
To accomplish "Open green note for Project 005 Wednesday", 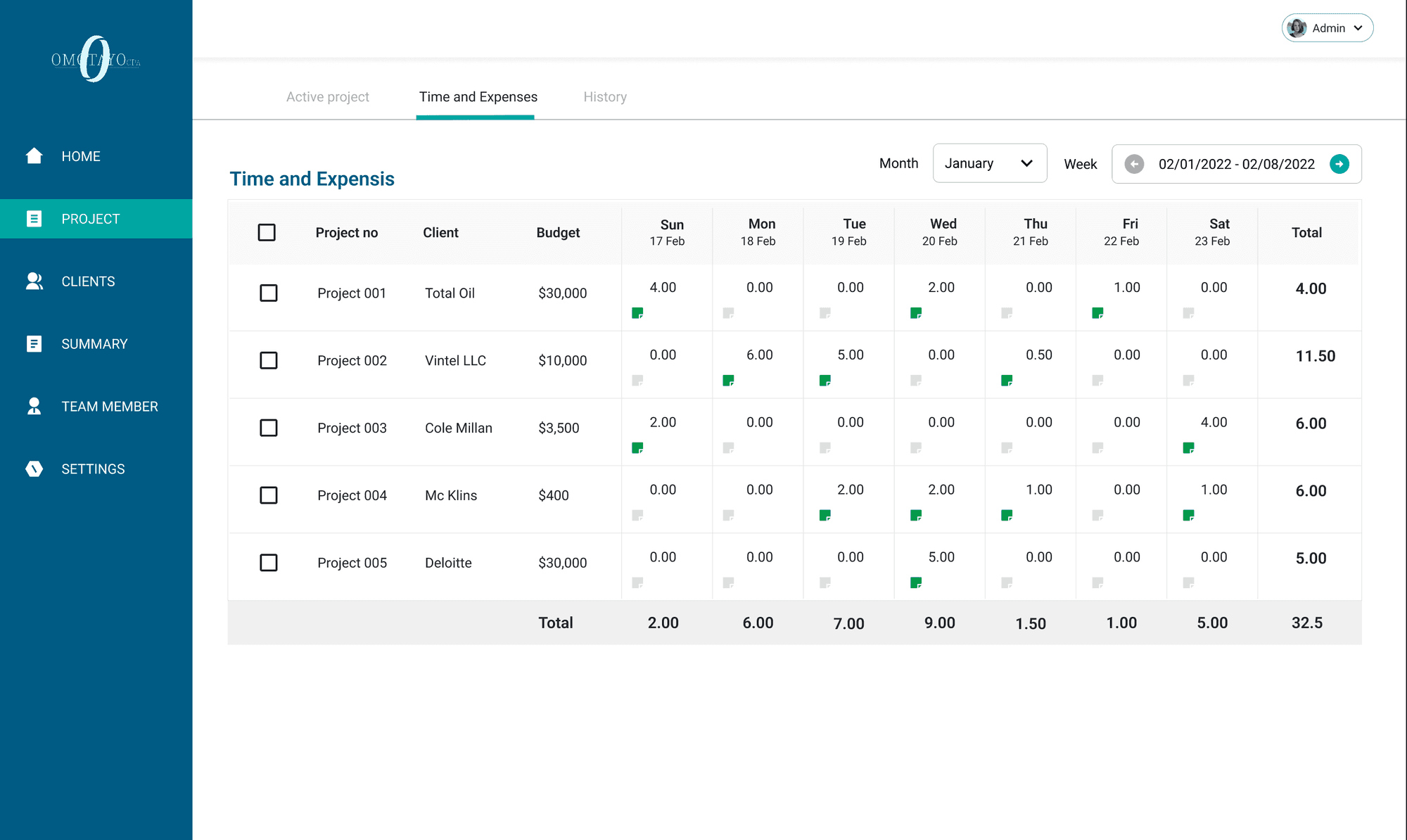I will pos(915,583).
